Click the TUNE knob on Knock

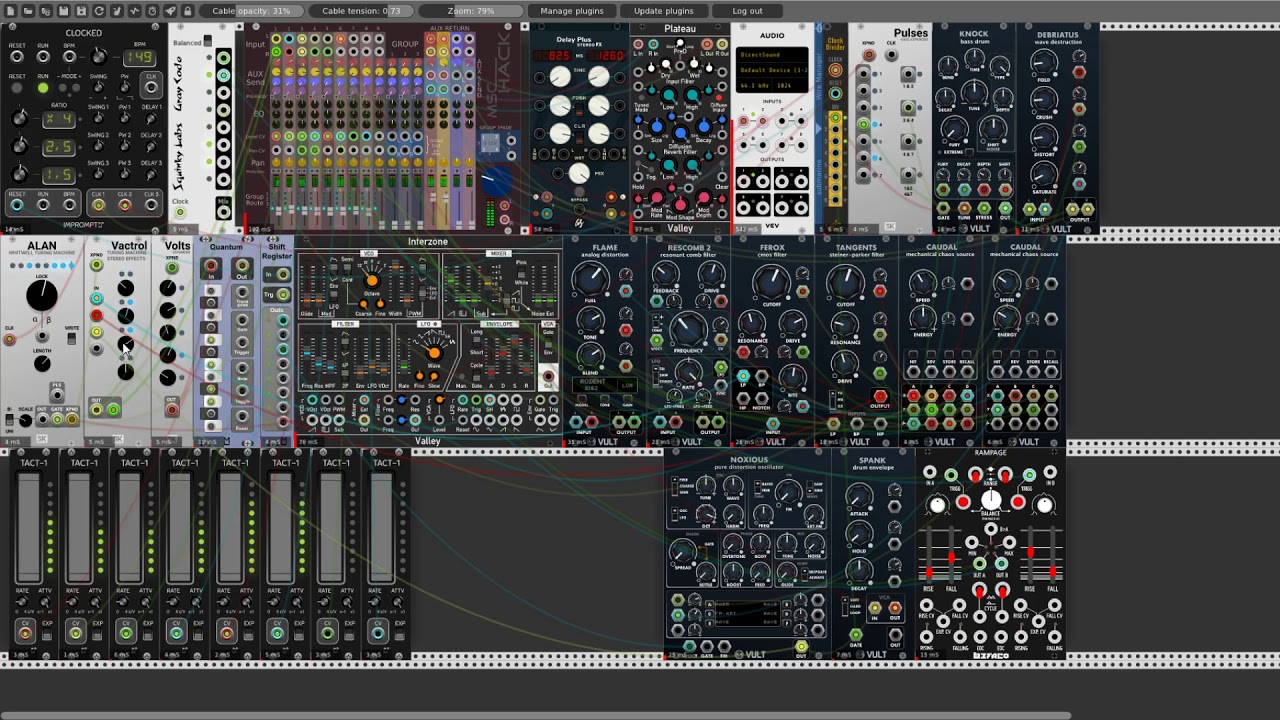click(974, 95)
